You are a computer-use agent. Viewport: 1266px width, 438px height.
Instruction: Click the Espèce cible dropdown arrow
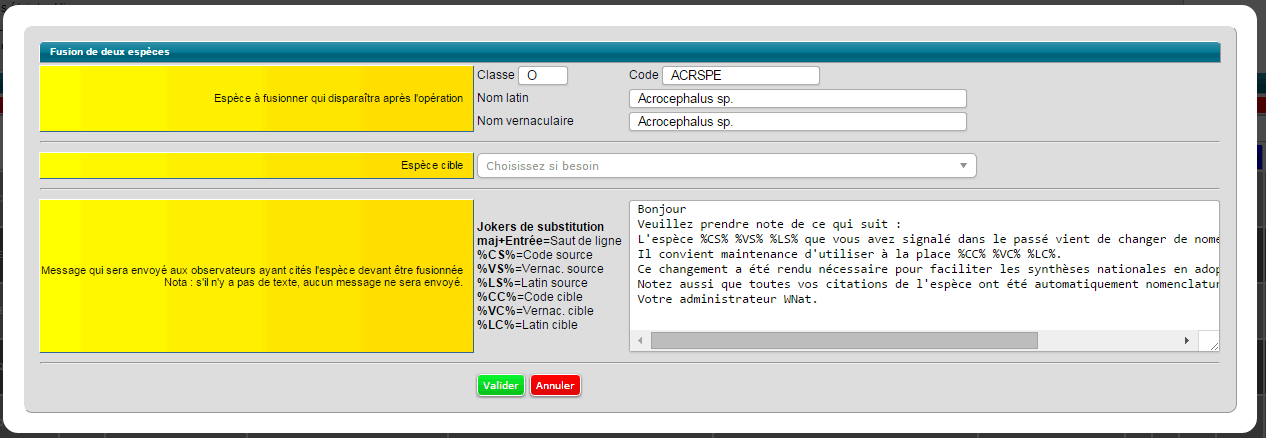click(x=962, y=166)
